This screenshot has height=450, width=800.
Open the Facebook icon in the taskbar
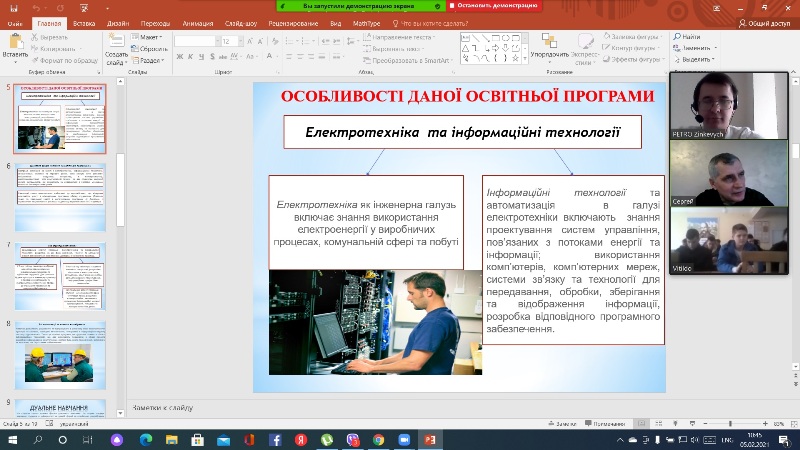275,439
